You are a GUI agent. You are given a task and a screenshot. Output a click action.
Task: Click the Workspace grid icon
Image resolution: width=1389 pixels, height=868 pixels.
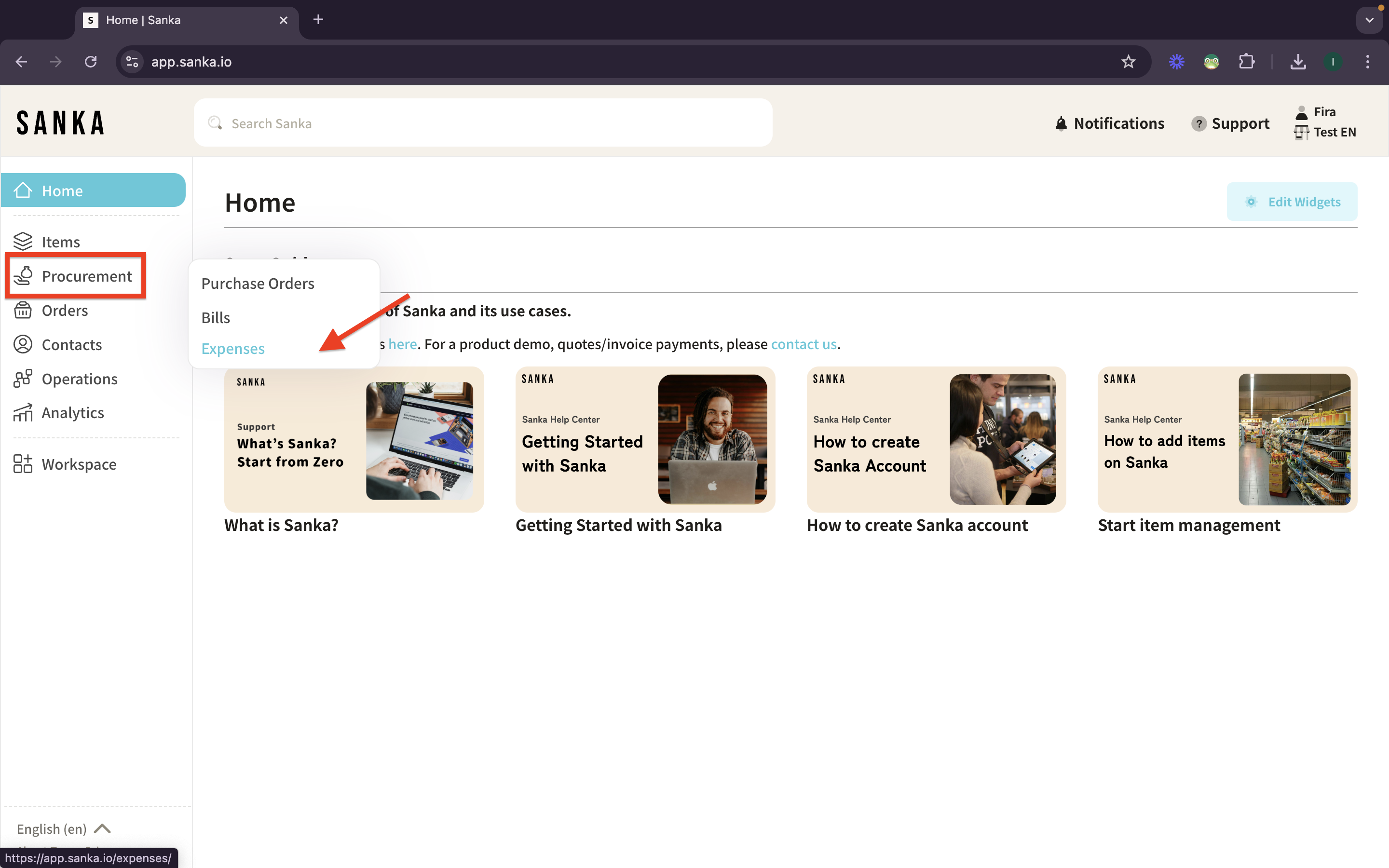[x=23, y=464]
